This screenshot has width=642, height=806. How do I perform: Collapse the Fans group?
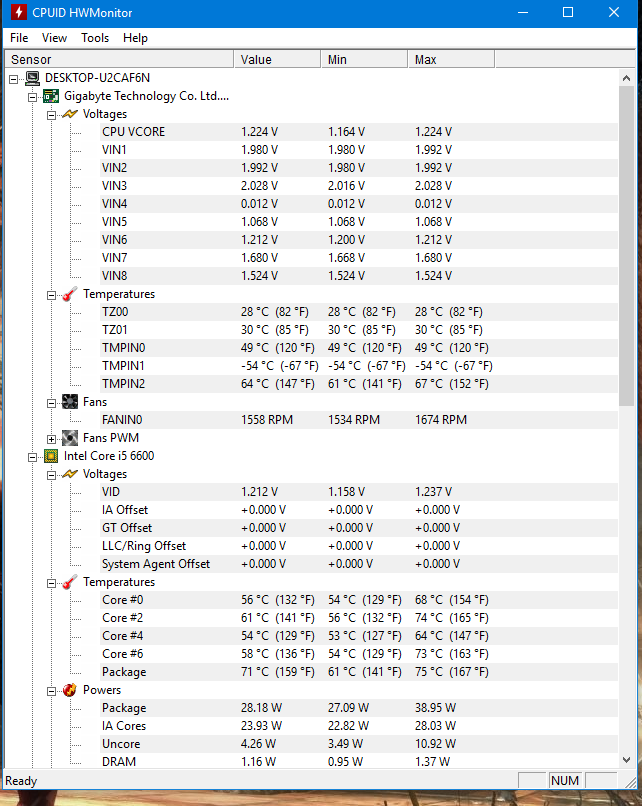(51, 403)
